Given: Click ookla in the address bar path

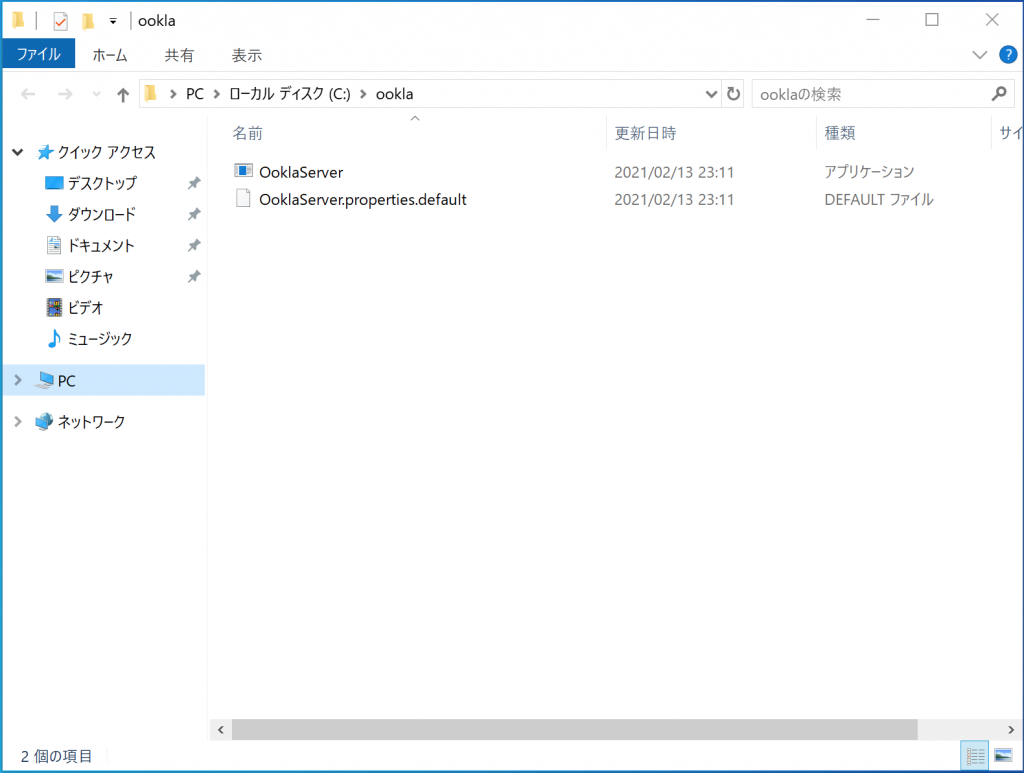Looking at the screenshot, I should click(x=394, y=94).
